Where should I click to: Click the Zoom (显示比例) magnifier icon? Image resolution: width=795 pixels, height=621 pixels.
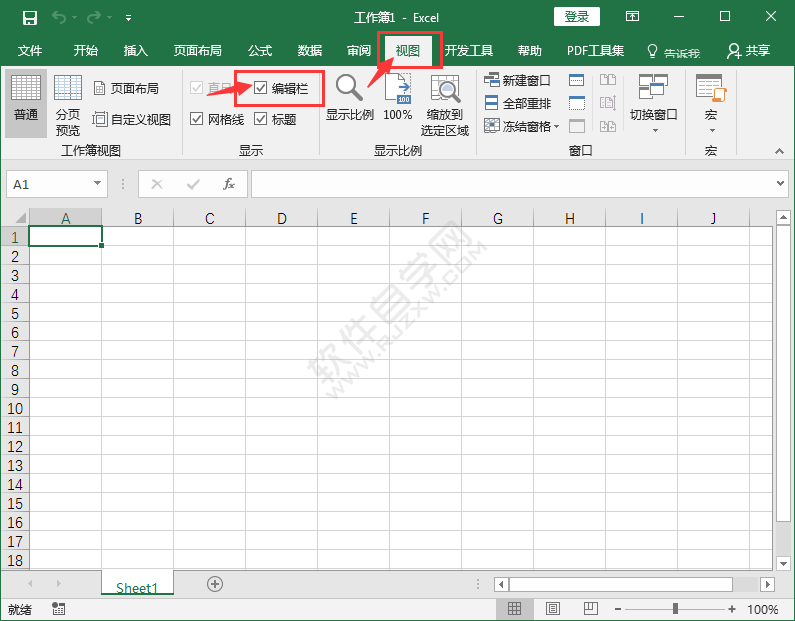coord(349,90)
